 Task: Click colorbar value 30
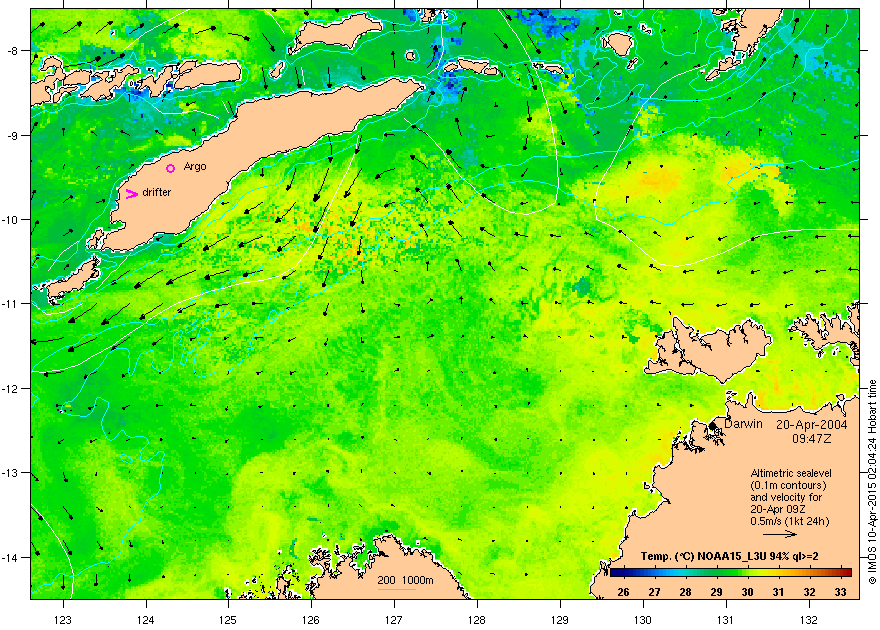point(747,592)
